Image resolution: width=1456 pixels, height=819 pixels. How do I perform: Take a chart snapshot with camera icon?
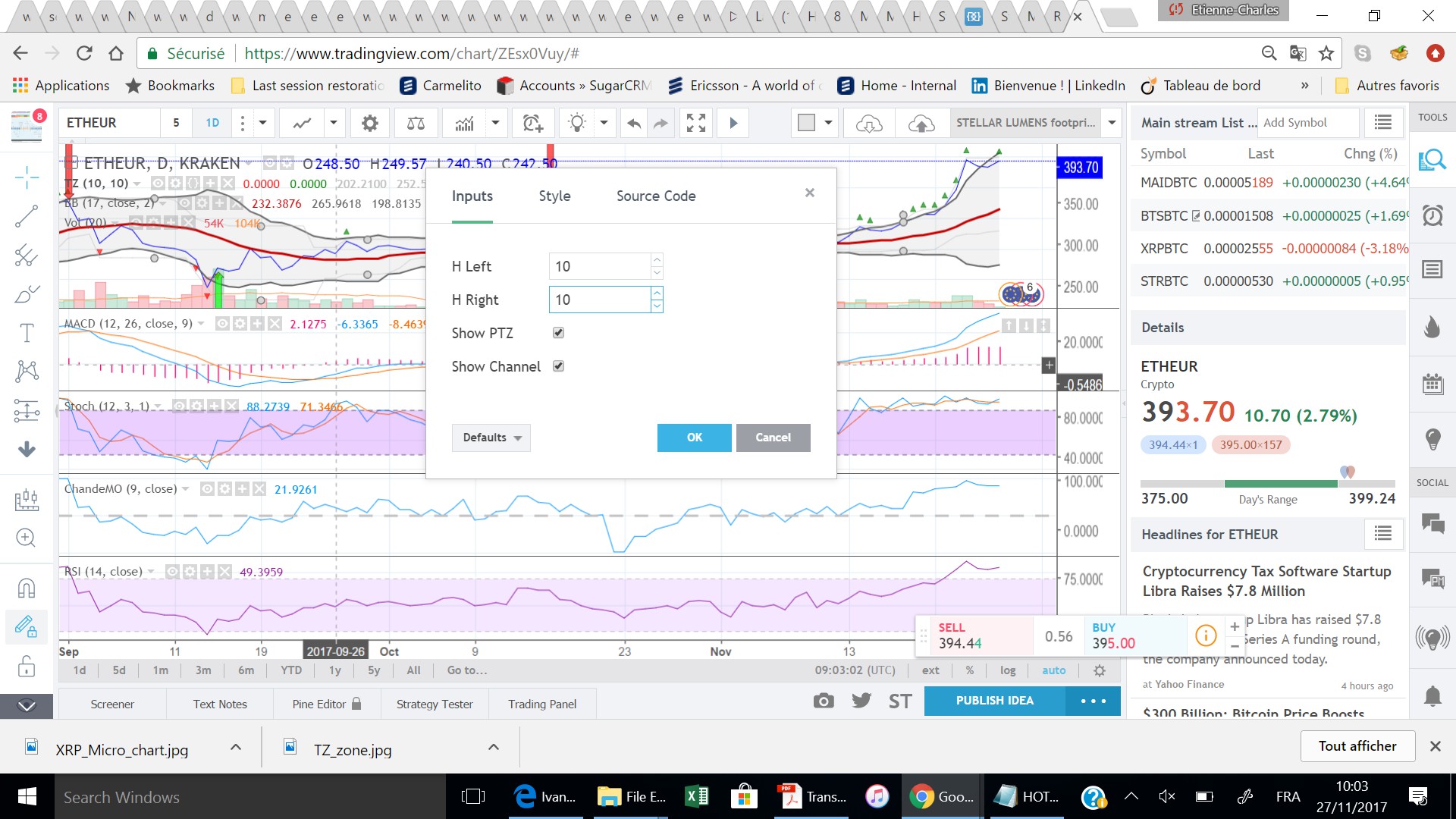823,701
